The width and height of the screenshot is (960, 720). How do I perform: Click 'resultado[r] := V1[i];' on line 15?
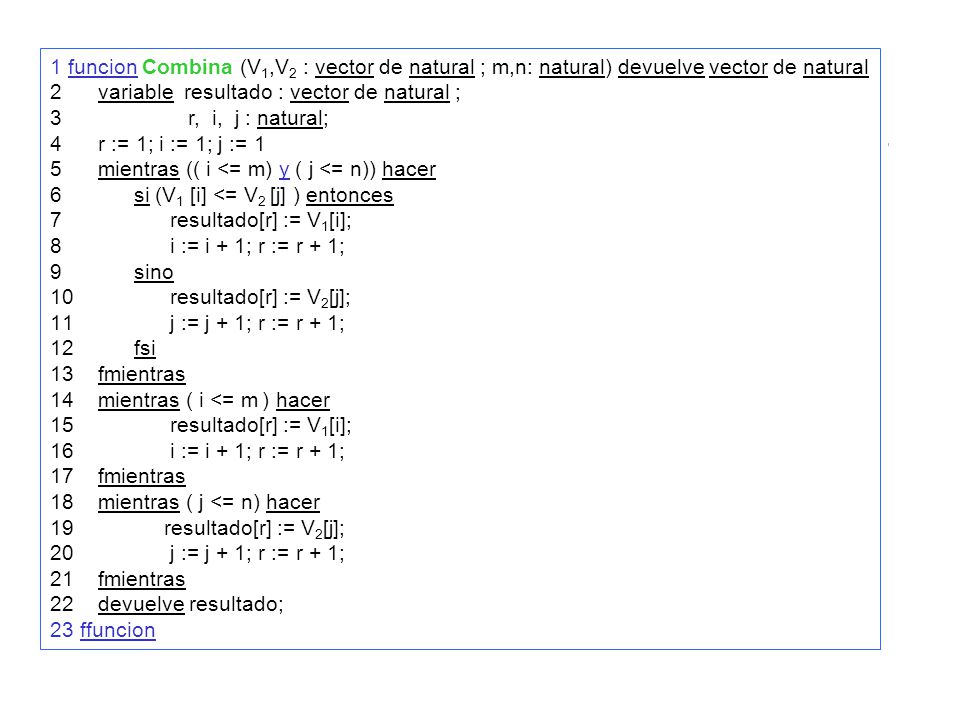261,426
